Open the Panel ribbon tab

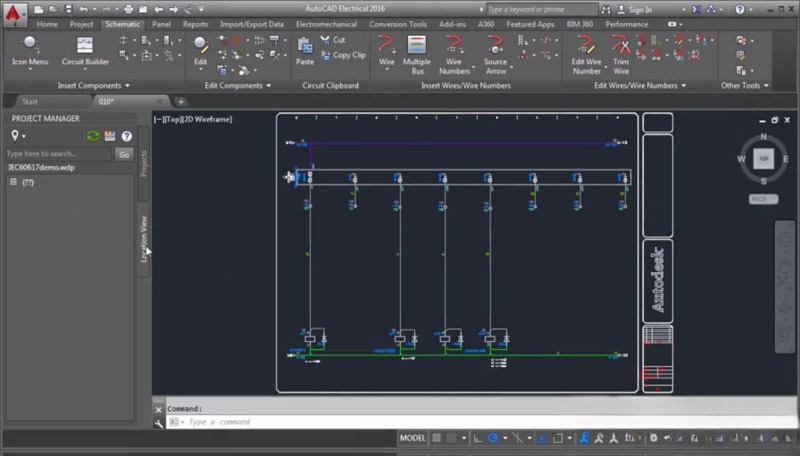161,24
